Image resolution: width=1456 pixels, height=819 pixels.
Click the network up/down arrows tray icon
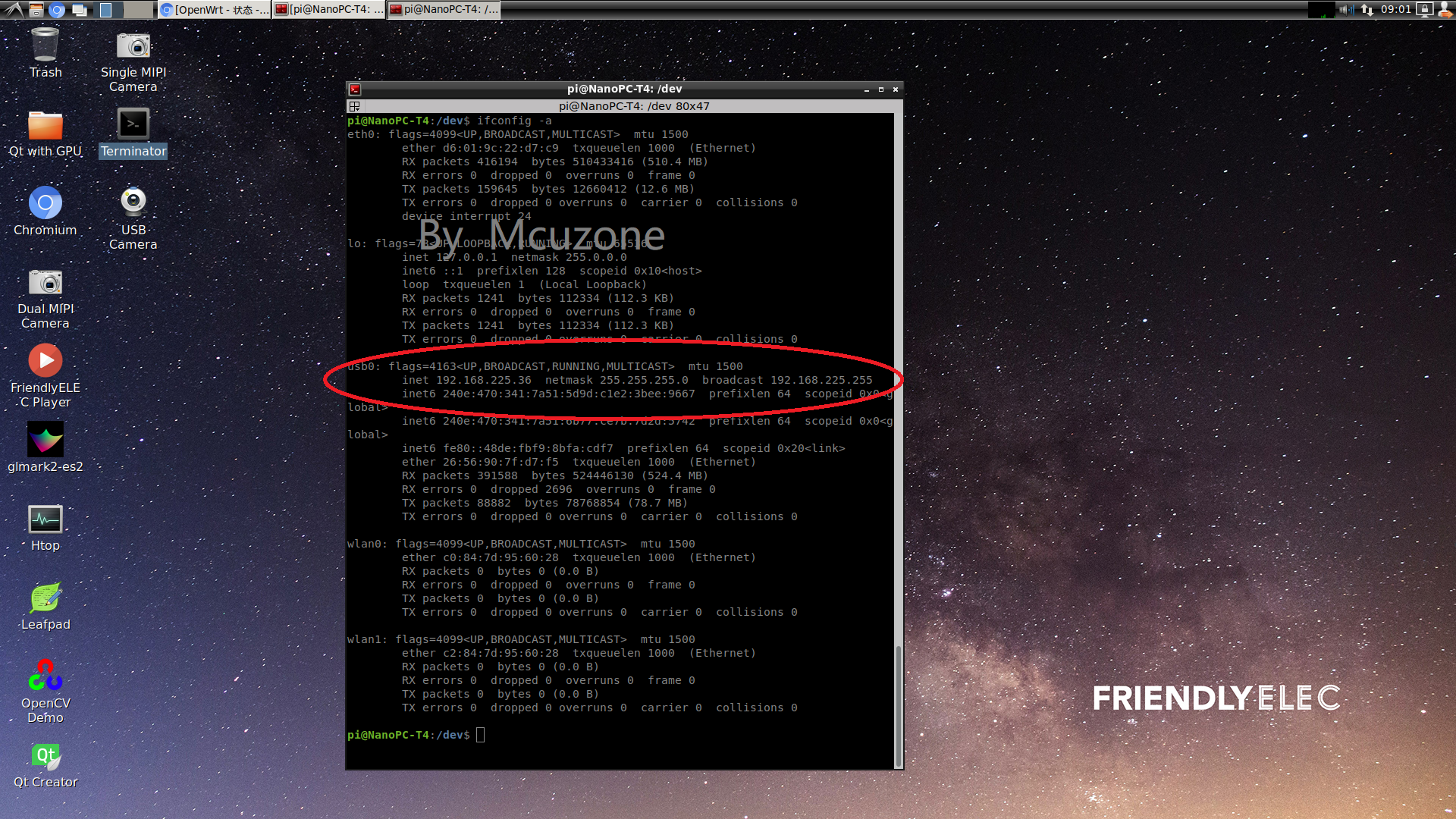click(1367, 9)
